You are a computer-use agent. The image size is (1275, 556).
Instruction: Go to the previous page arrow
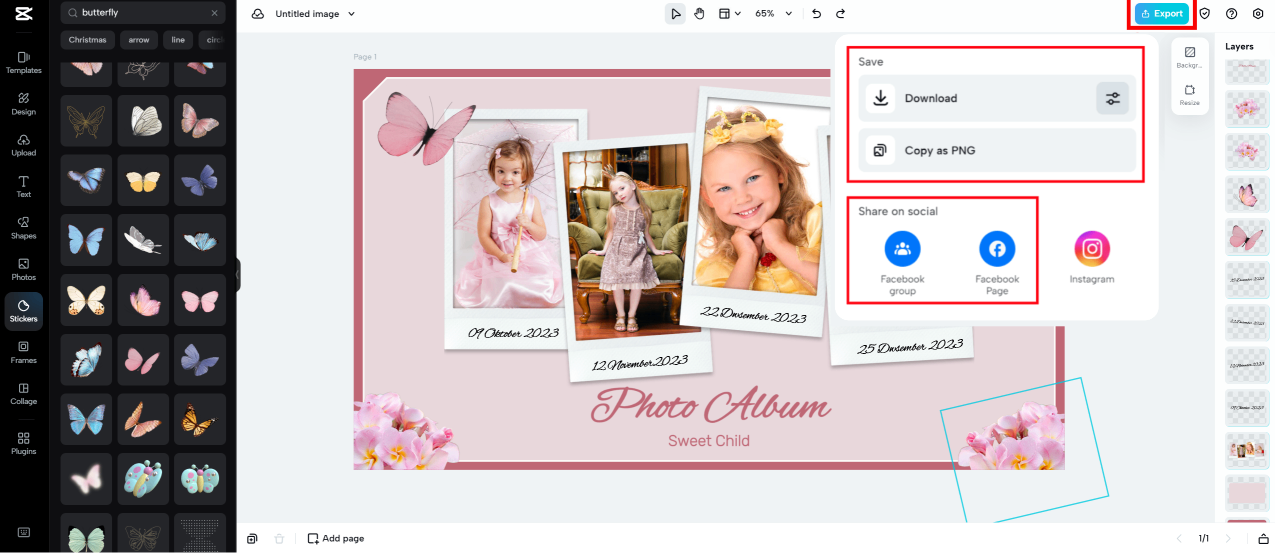click(x=1179, y=538)
